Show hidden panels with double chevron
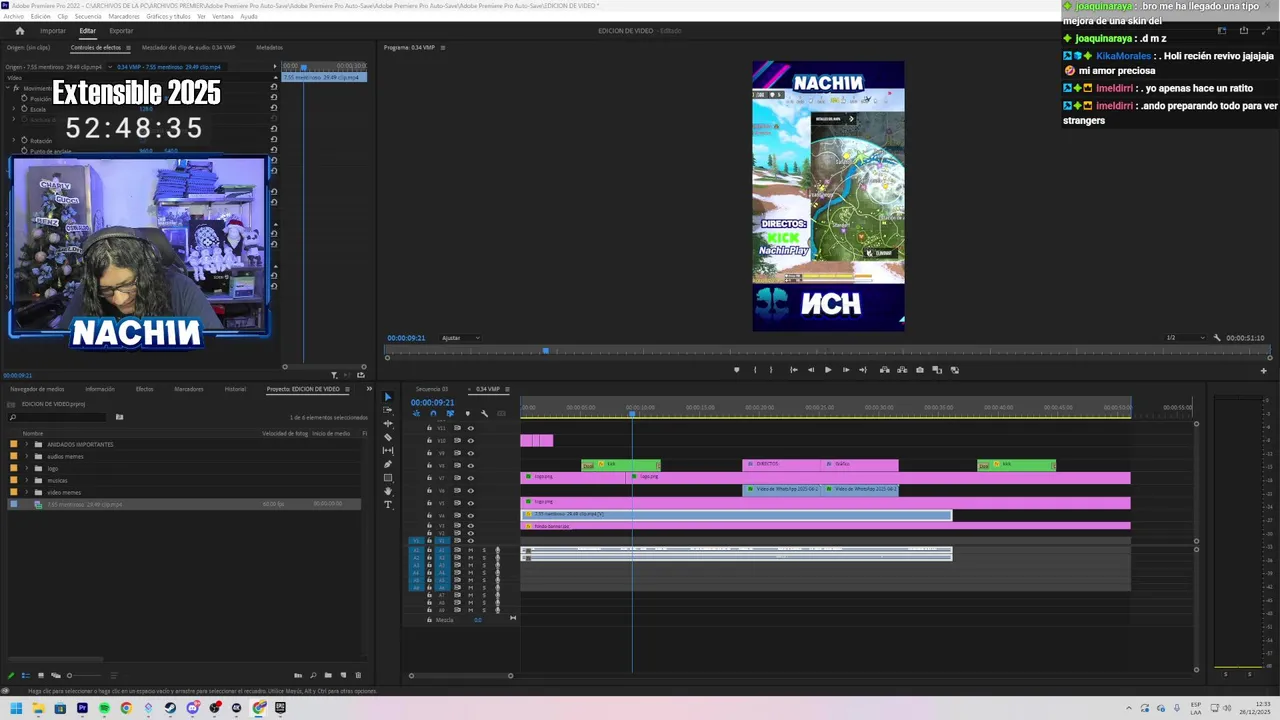Image resolution: width=1280 pixels, height=720 pixels. 369,389
